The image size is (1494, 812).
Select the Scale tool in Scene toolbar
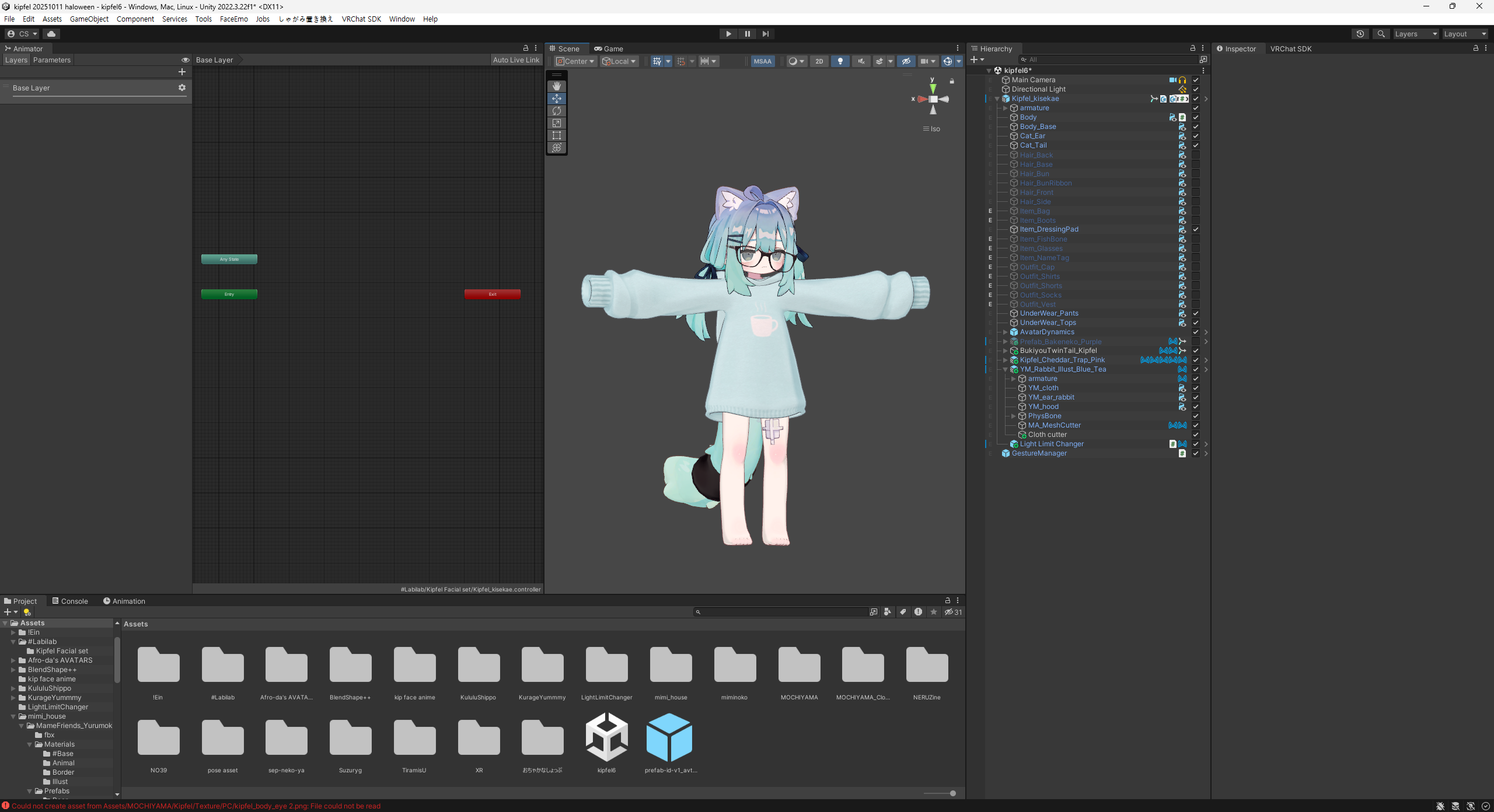pyautogui.click(x=556, y=123)
